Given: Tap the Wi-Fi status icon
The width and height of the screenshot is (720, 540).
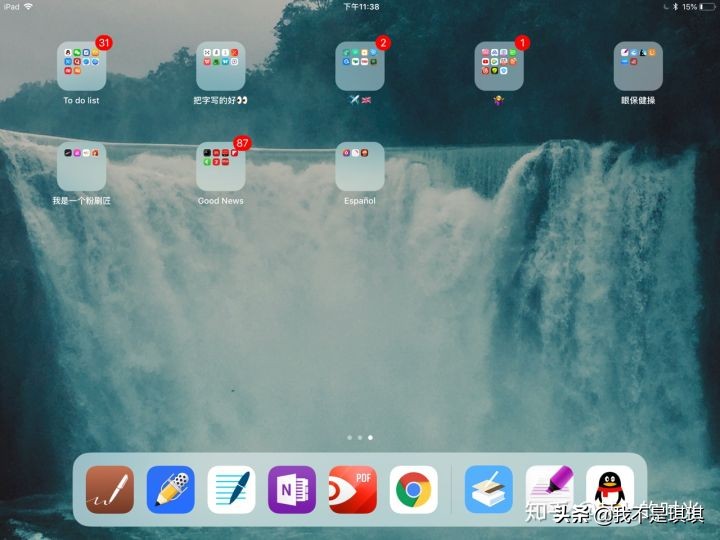Looking at the screenshot, I should tap(28, 6).
